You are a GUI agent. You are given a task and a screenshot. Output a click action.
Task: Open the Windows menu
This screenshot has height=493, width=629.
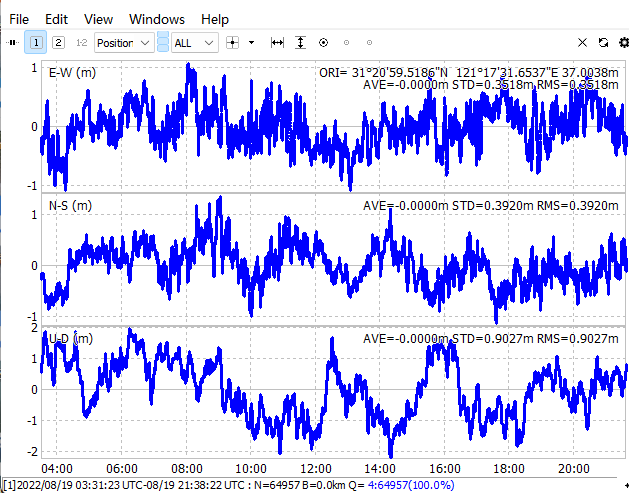click(x=157, y=19)
